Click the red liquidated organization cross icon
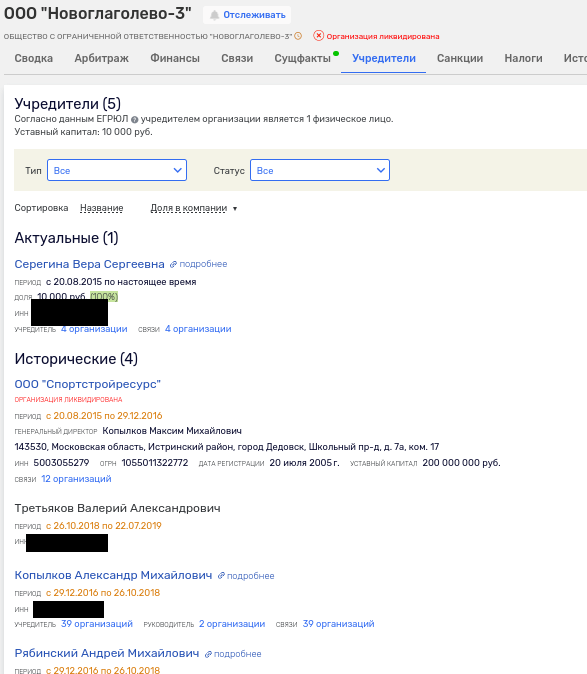The image size is (587, 674). click(x=318, y=36)
